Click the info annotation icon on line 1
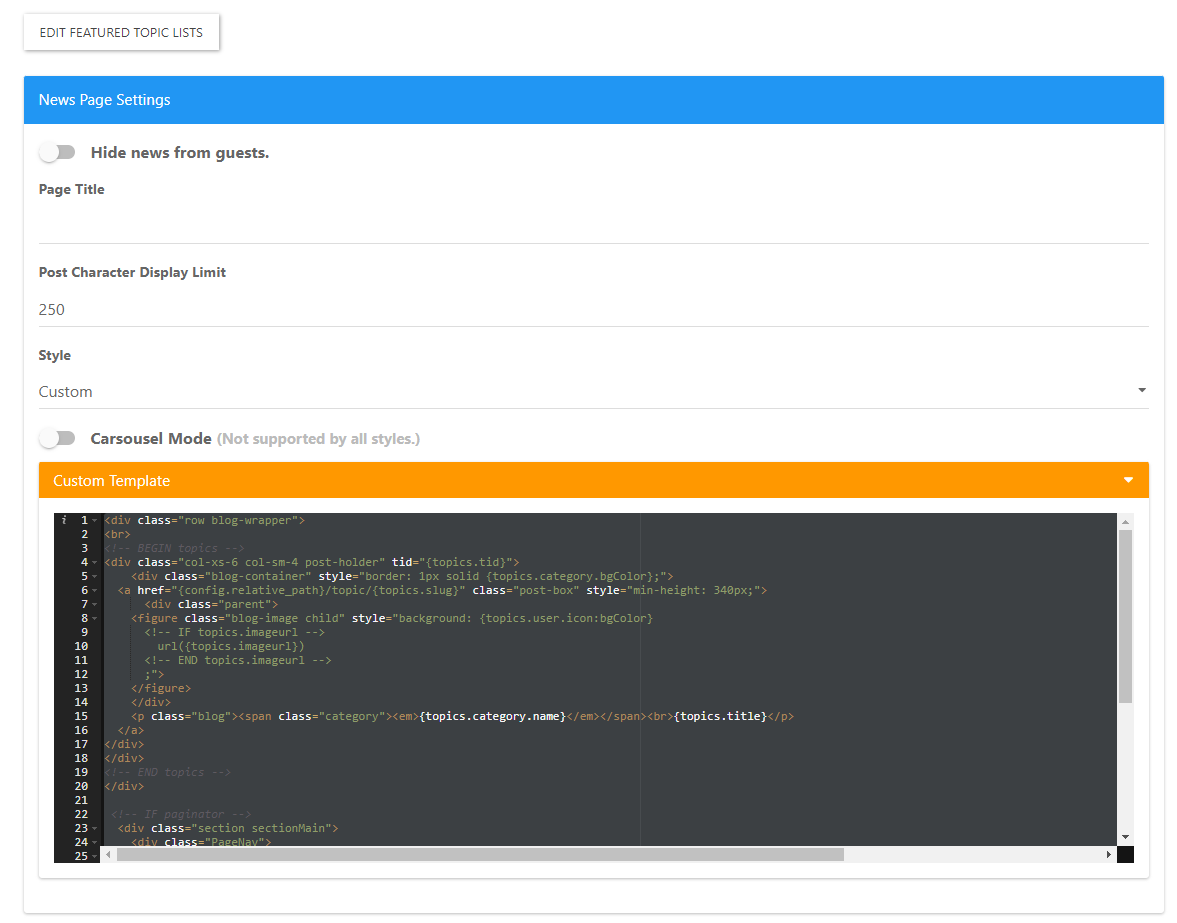 tap(64, 520)
